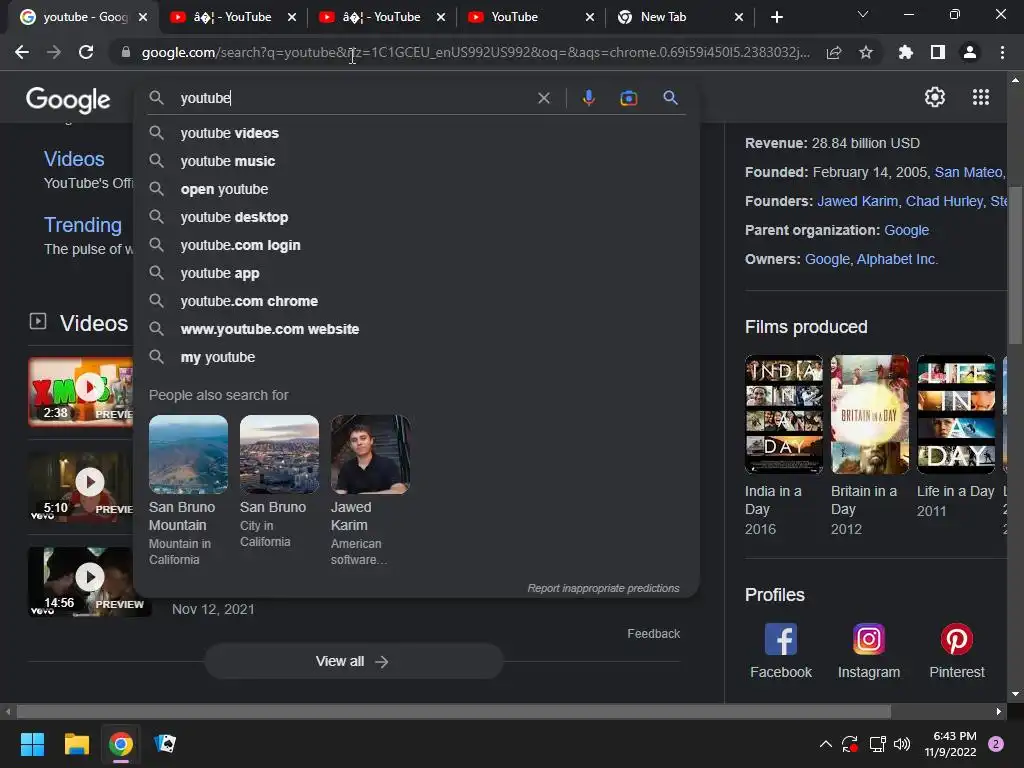Open Chrome's three-dot menu
Screen dimensions: 1024x768
tap(1002, 52)
